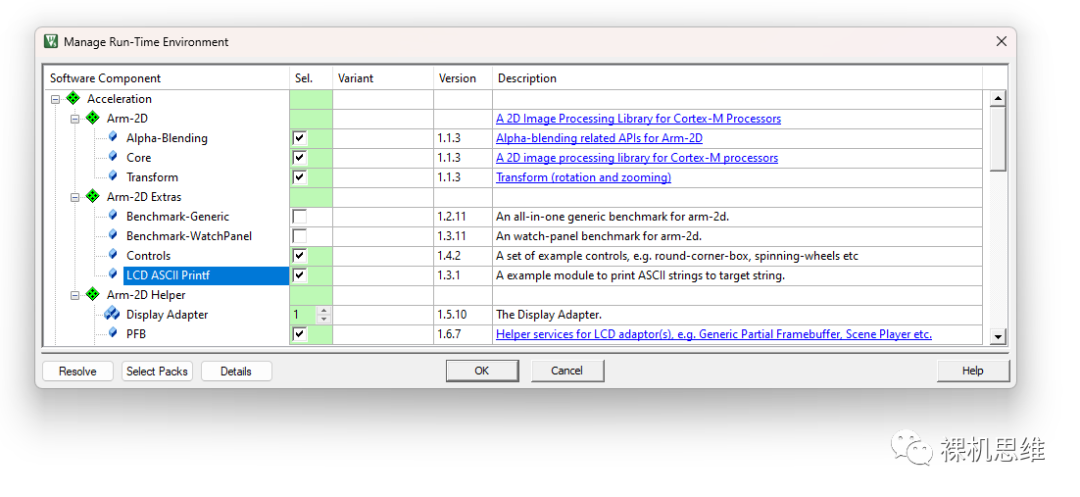The width and height of the screenshot is (1080, 497).
Task: Select the Display Adapter tree row
Action: 167,314
